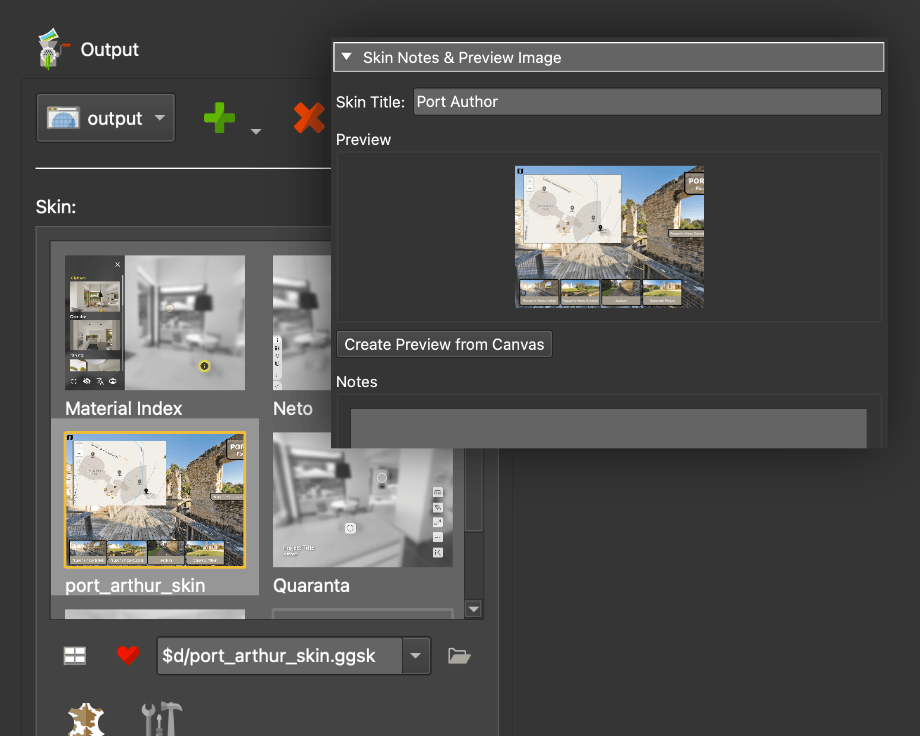Toggle the red heart favorite icon
Image resolution: width=920 pixels, height=736 pixels.
[127, 655]
